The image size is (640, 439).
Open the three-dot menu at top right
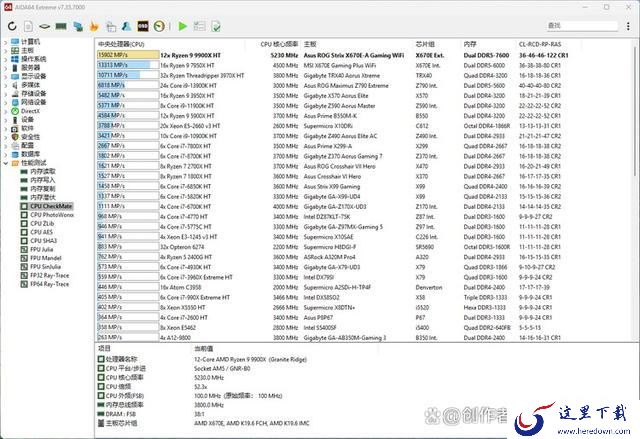(x=628, y=26)
